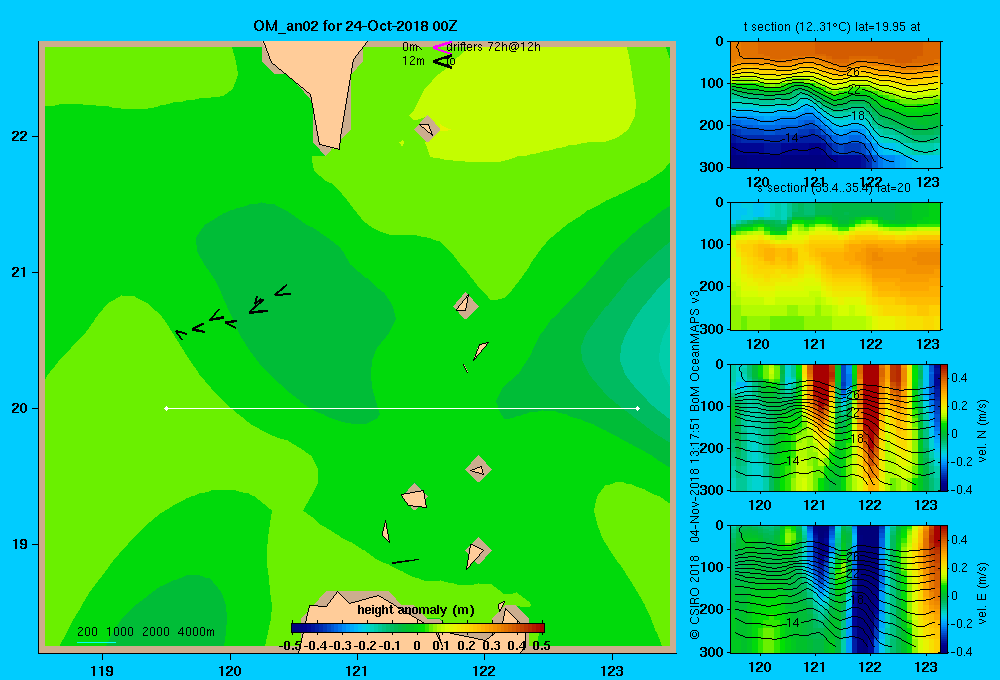Click the 'vel. E (m/s)' axis label

tap(983, 592)
